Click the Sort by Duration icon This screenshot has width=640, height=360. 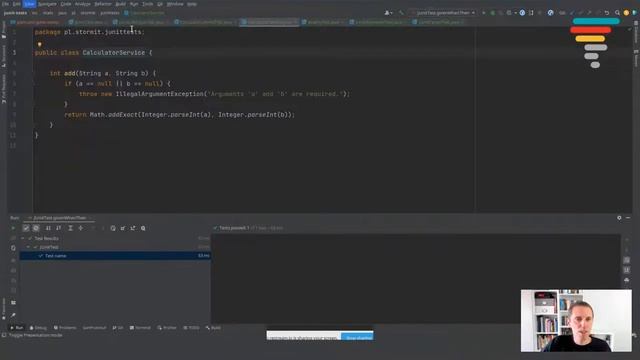pyautogui.click(x=59, y=228)
